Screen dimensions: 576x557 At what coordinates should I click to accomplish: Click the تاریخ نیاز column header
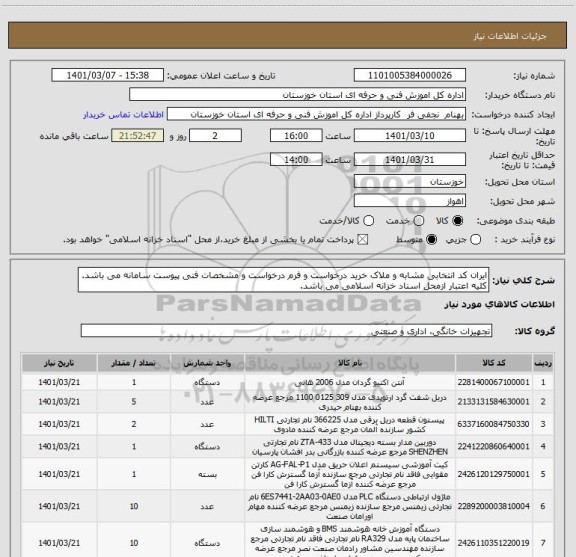click(59, 363)
